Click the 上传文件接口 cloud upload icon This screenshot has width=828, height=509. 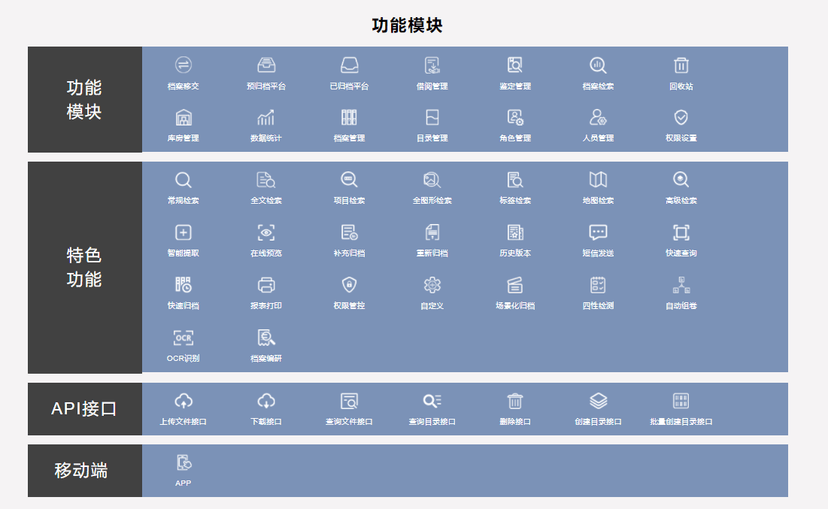183,401
